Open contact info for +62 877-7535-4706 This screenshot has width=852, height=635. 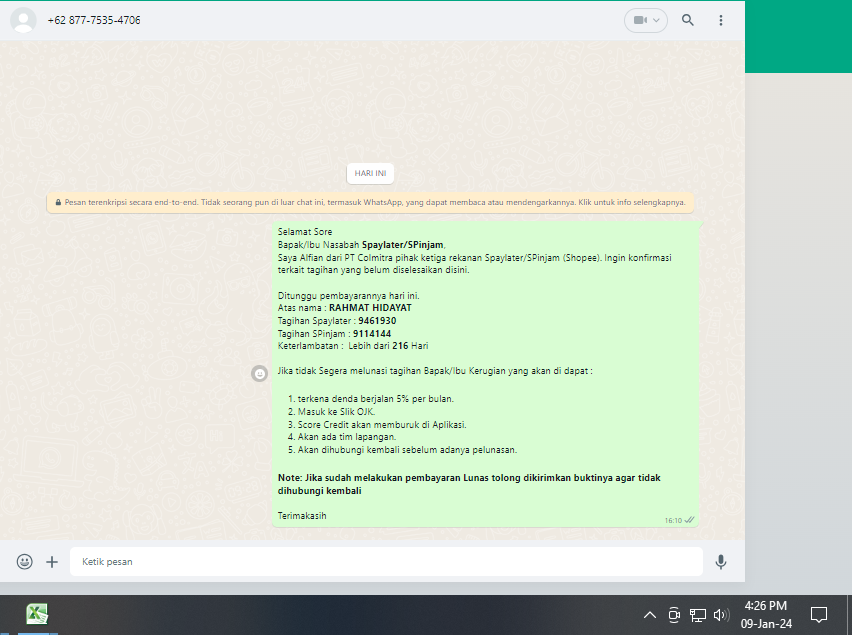coord(94,21)
